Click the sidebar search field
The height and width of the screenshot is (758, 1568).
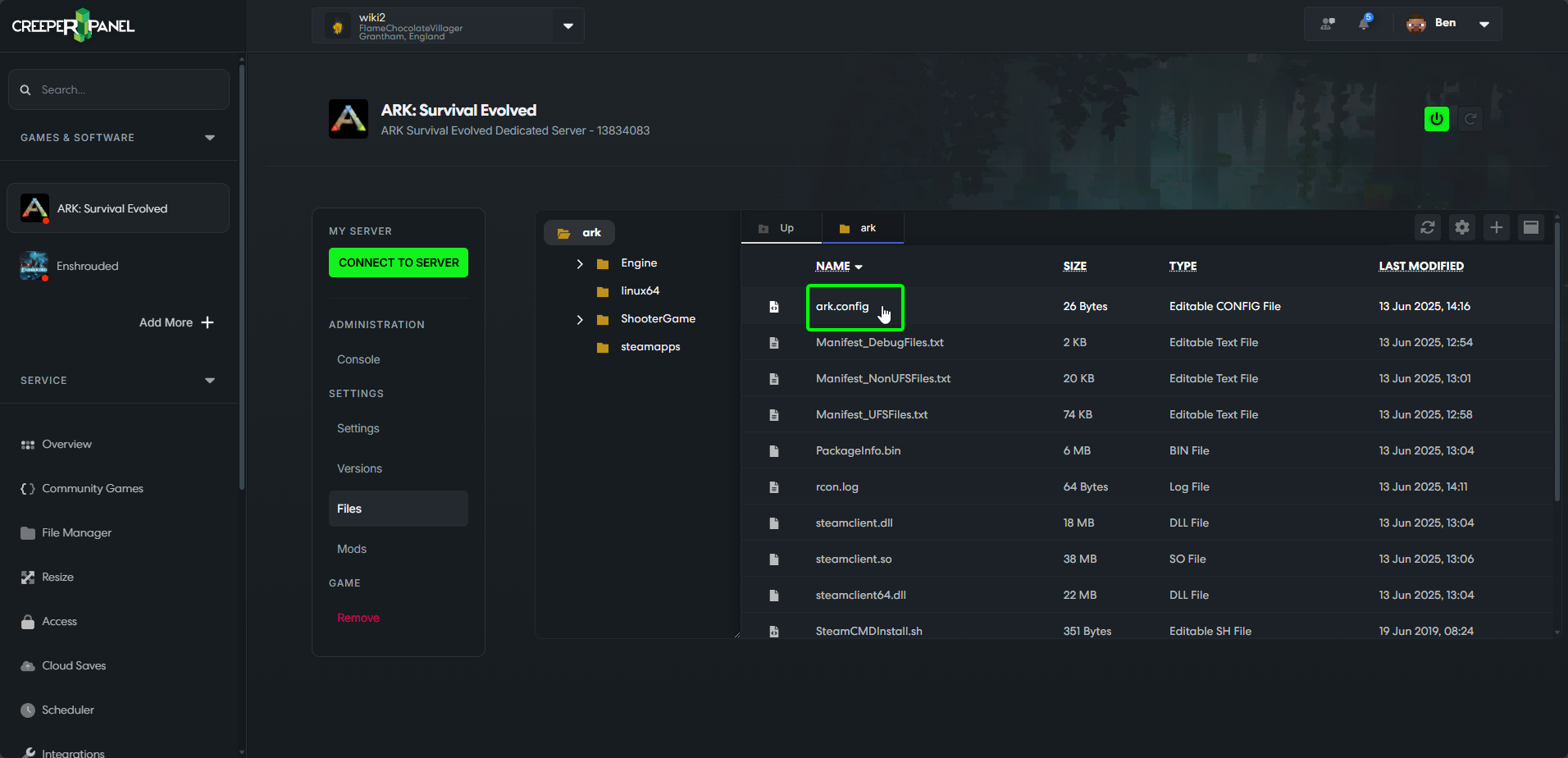(119, 89)
